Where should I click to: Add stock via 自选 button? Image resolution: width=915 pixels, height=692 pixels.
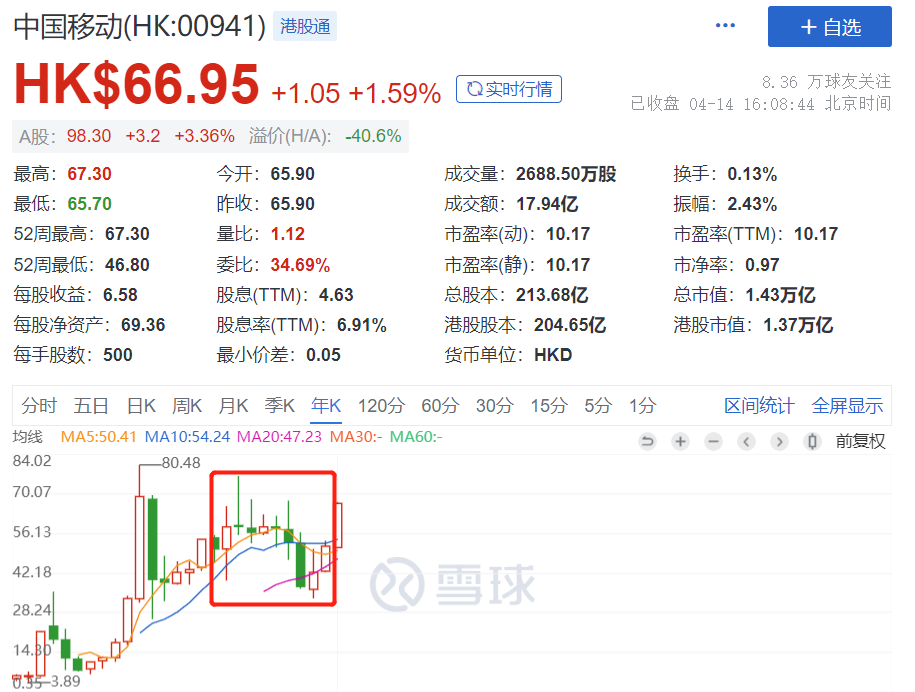829,27
